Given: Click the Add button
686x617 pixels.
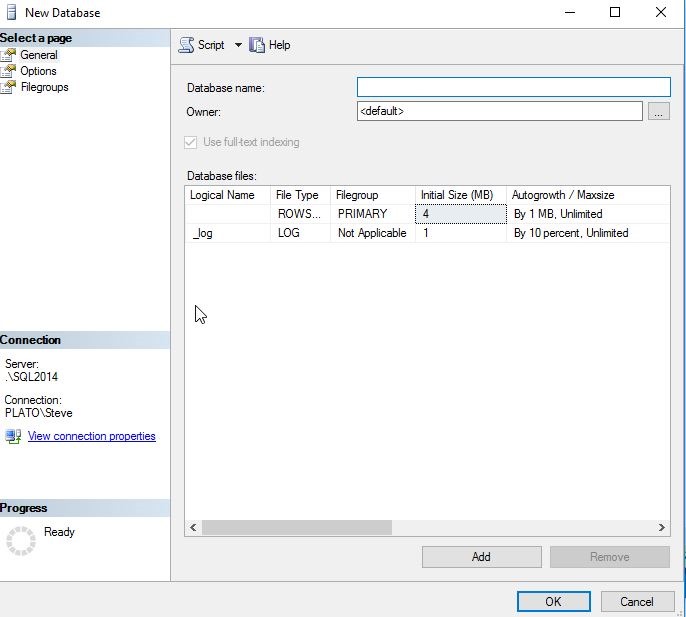Looking at the screenshot, I should tap(481, 557).
